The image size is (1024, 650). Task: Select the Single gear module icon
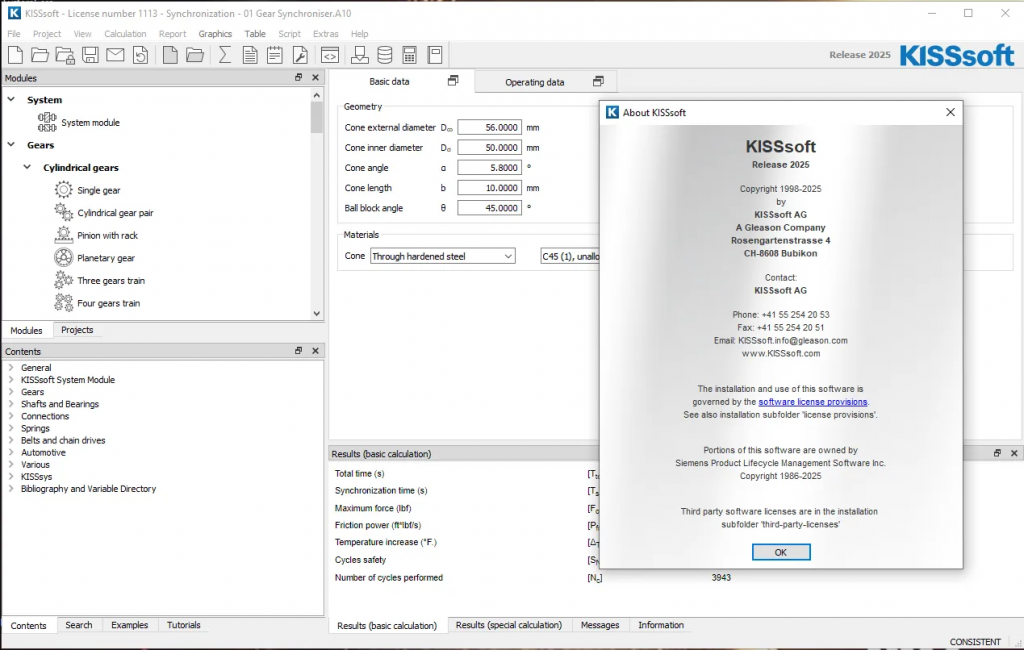[x=63, y=190]
